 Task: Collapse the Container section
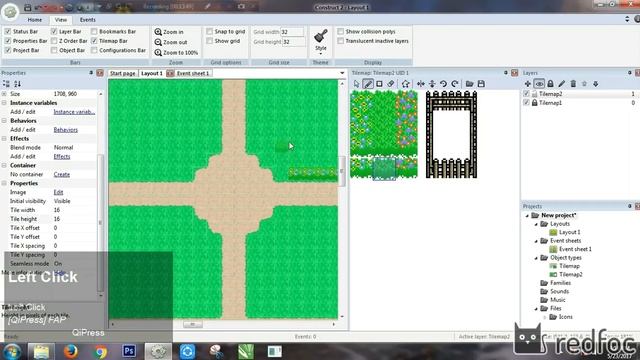tap(4, 165)
